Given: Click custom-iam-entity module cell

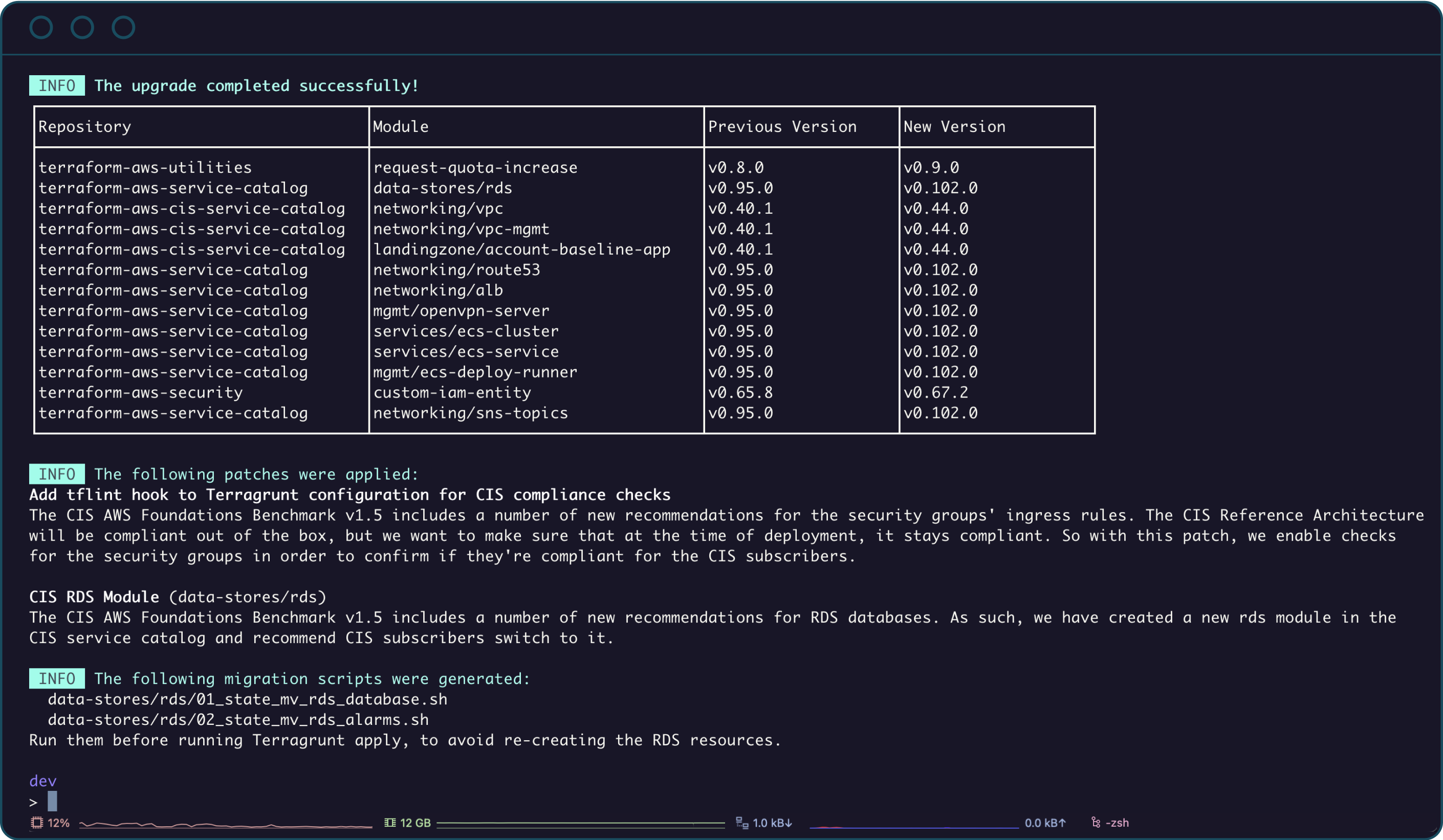Looking at the screenshot, I should 452,393.
